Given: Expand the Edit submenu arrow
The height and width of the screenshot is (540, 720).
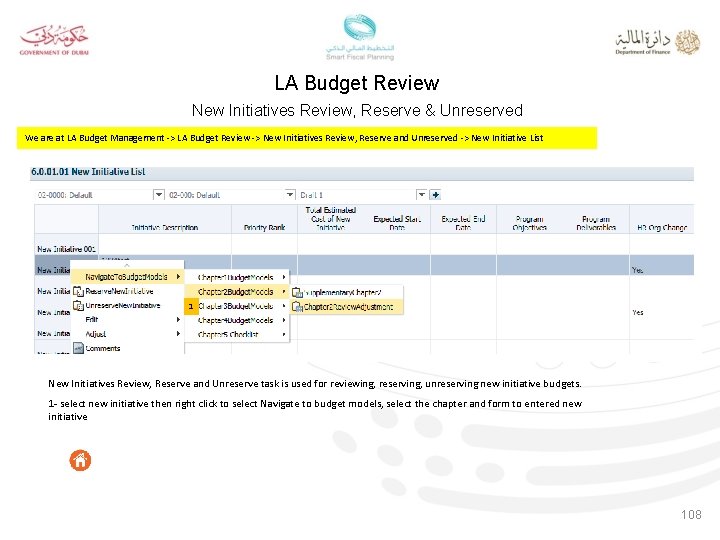Looking at the screenshot, I should pyautogui.click(x=178, y=320).
